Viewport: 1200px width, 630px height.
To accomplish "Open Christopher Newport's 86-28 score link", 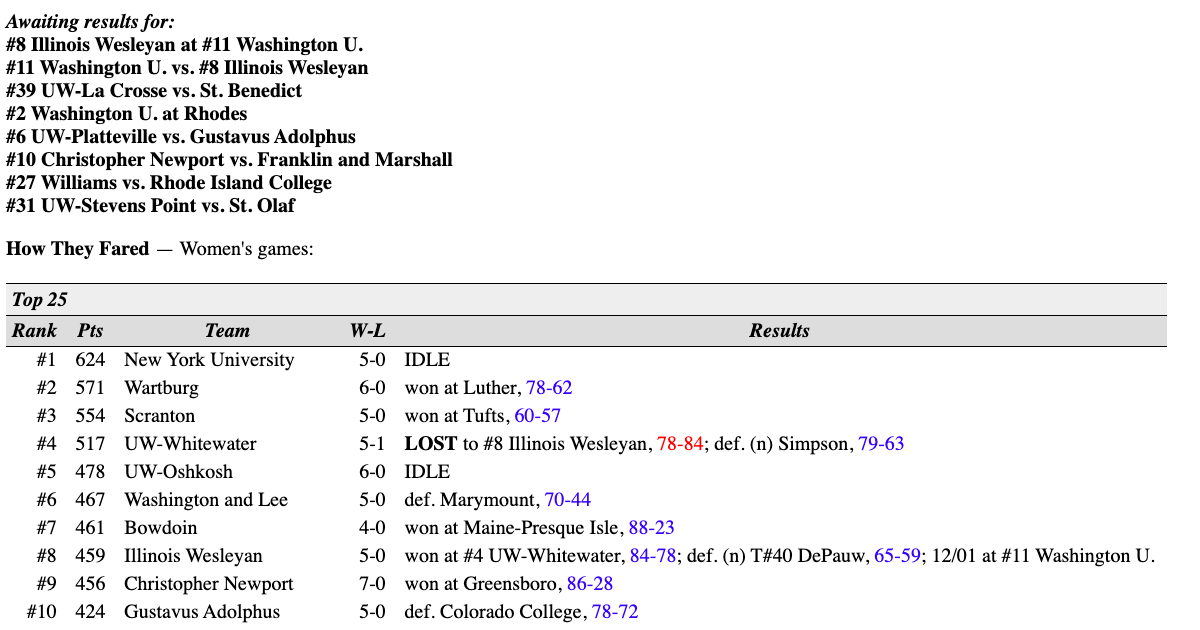I will 589,584.
